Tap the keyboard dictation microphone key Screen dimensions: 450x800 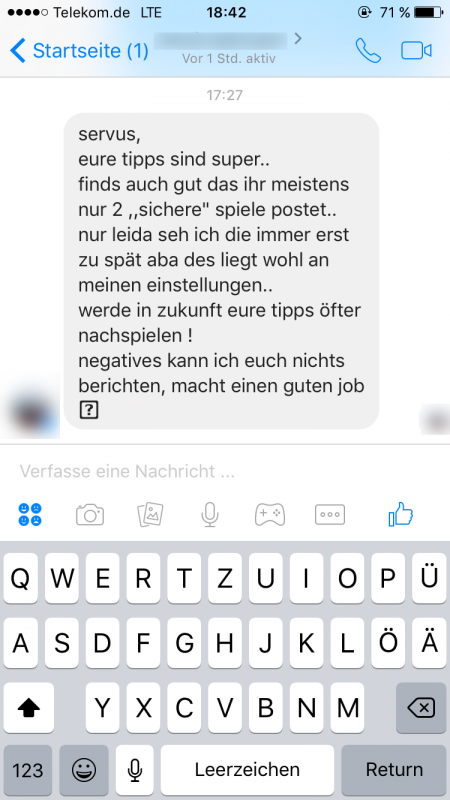pos(135,769)
